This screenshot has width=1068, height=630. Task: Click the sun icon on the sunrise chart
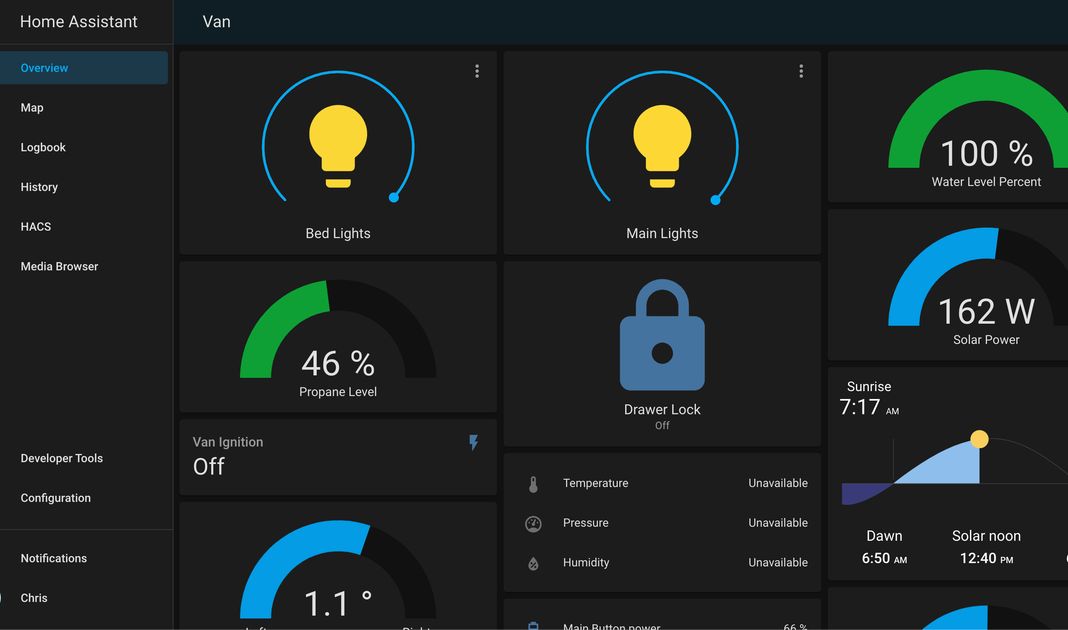[x=979, y=439]
